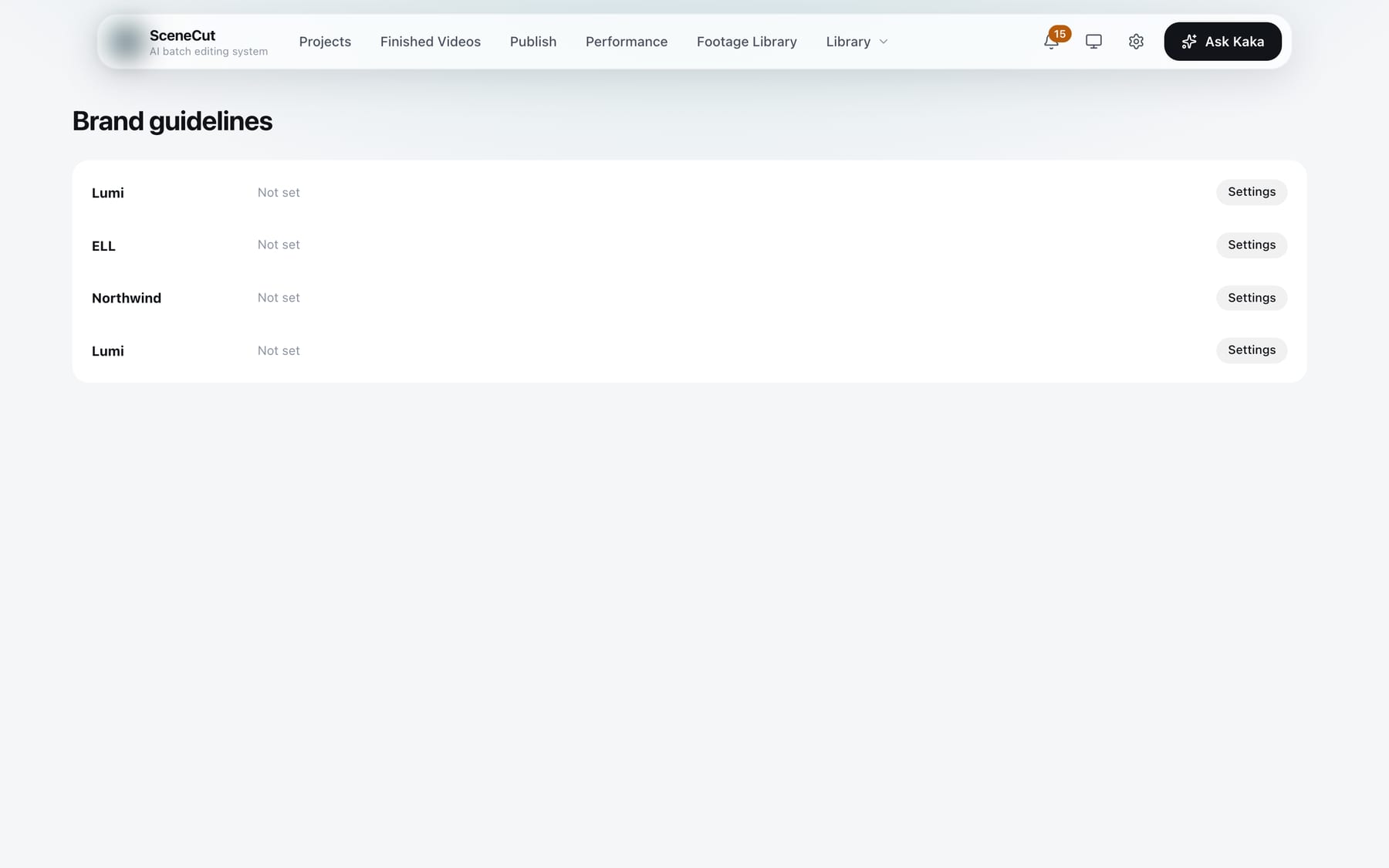
Task: Open the notifications bell icon
Action: pos(1051,42)
